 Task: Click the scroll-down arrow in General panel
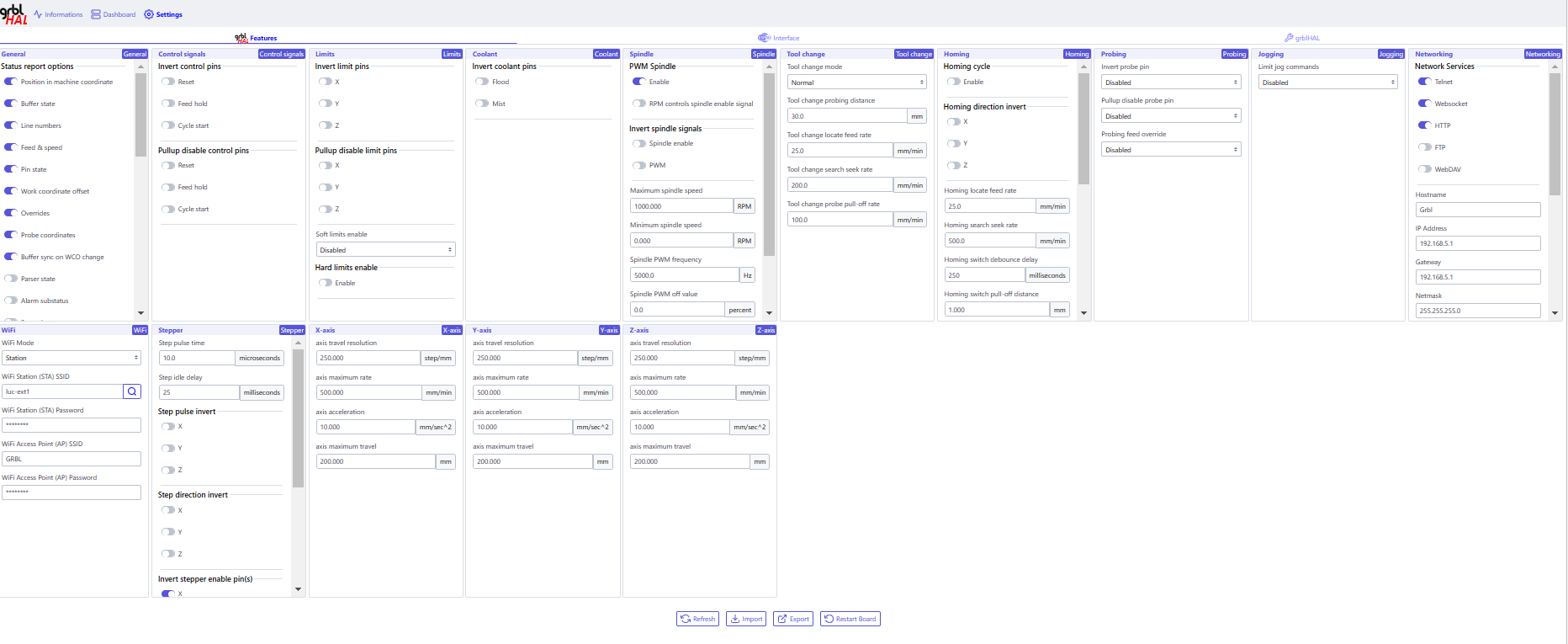(140, 313)
